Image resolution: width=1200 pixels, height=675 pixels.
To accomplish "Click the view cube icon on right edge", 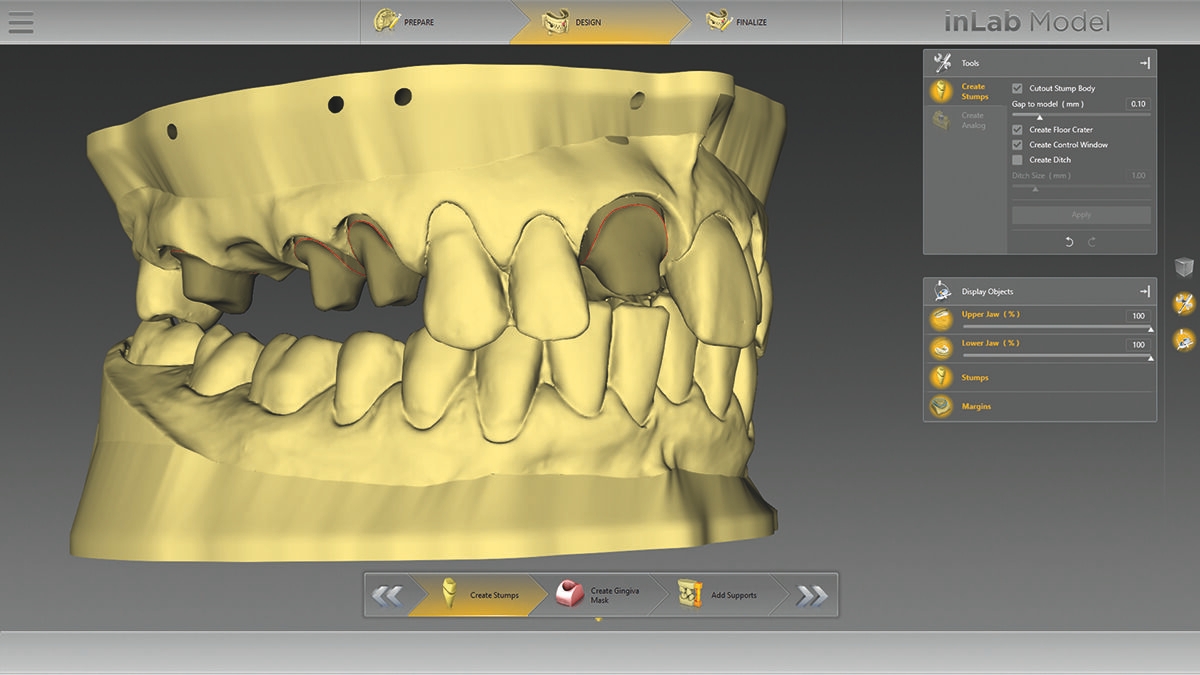I will 1184,267.
